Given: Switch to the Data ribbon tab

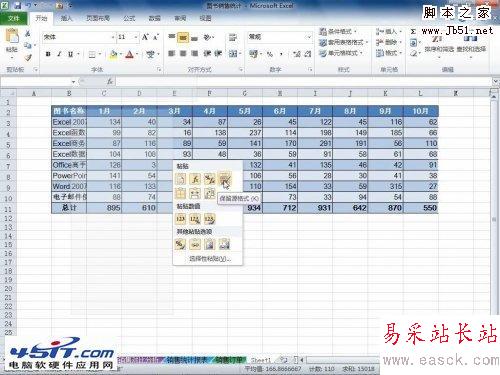Looking at the screenshot, I should [155, 18].
